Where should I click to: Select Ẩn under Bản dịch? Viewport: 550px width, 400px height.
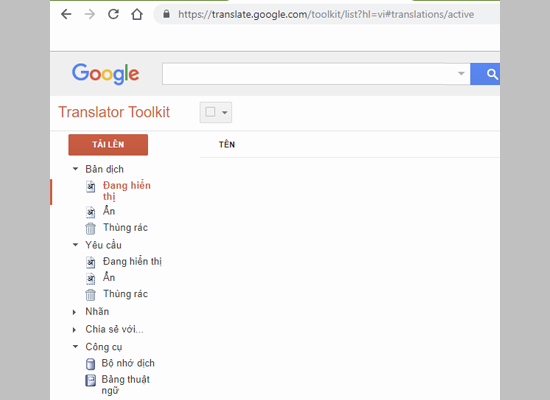(x=109, y=211)
